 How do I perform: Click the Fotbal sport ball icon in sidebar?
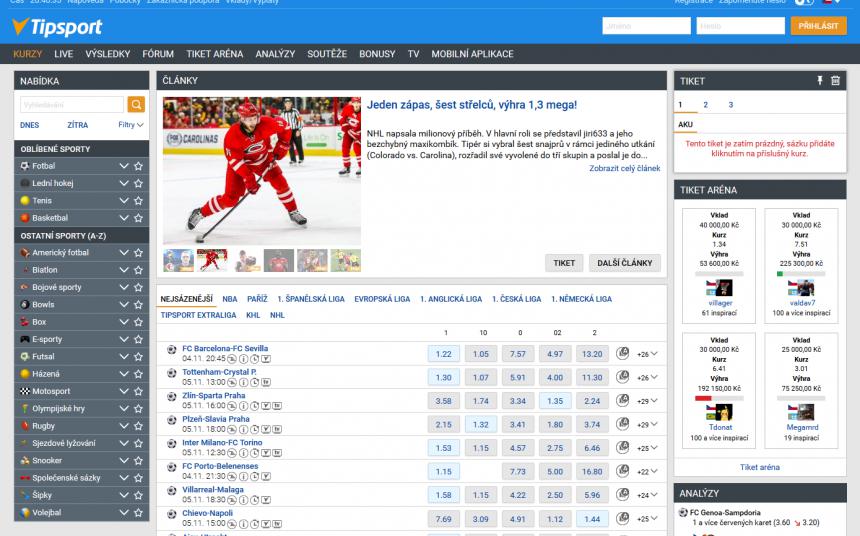point(25,166)
